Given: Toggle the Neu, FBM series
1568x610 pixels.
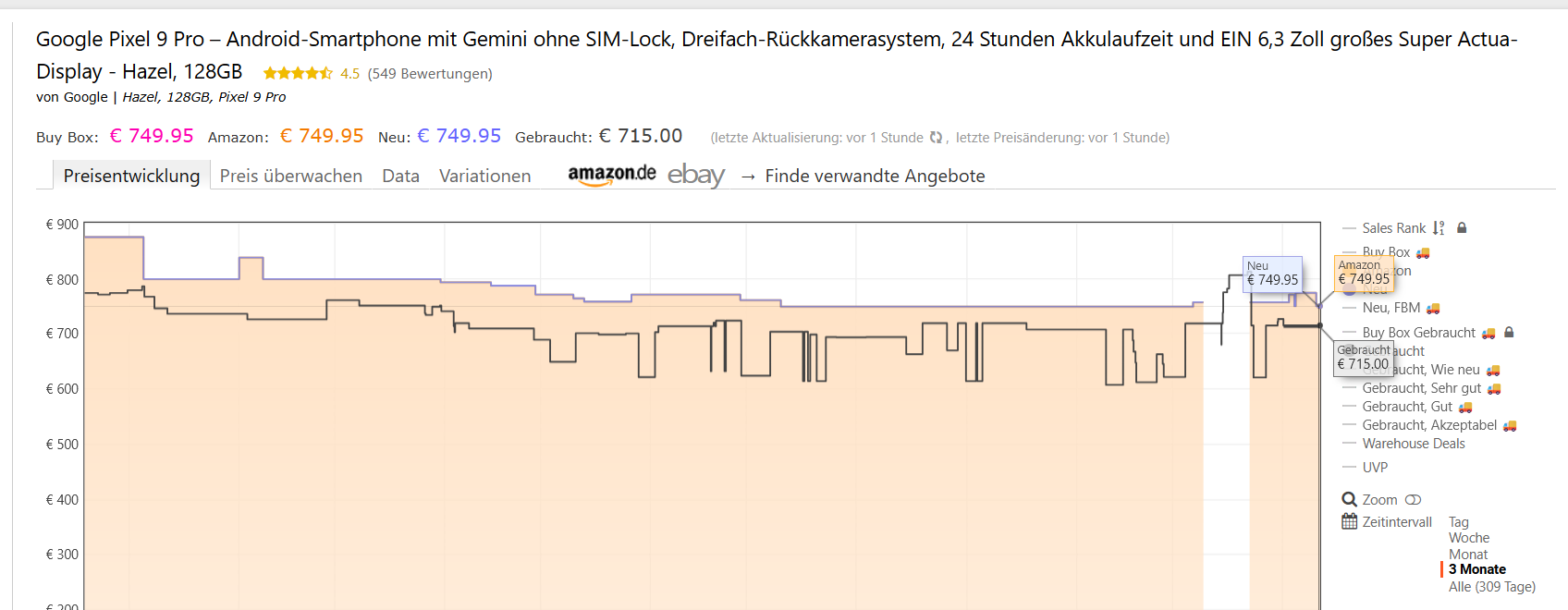Looking at the screenshot, I should point(1390,308).
